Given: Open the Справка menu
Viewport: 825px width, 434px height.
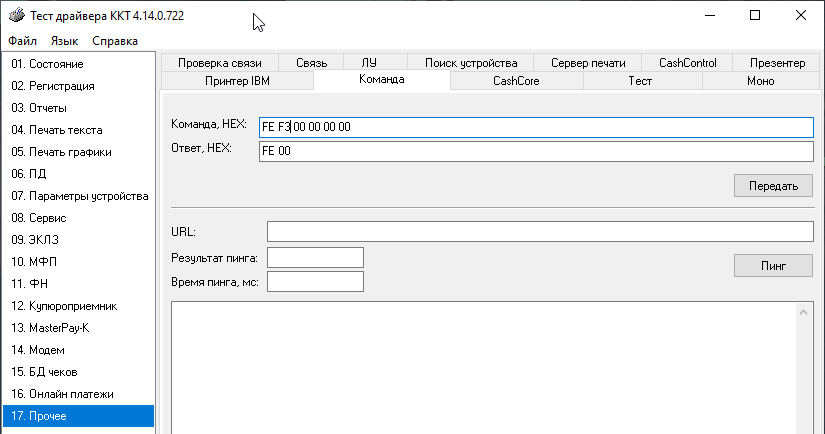Looking at the screenshot, I should [115, 41].
